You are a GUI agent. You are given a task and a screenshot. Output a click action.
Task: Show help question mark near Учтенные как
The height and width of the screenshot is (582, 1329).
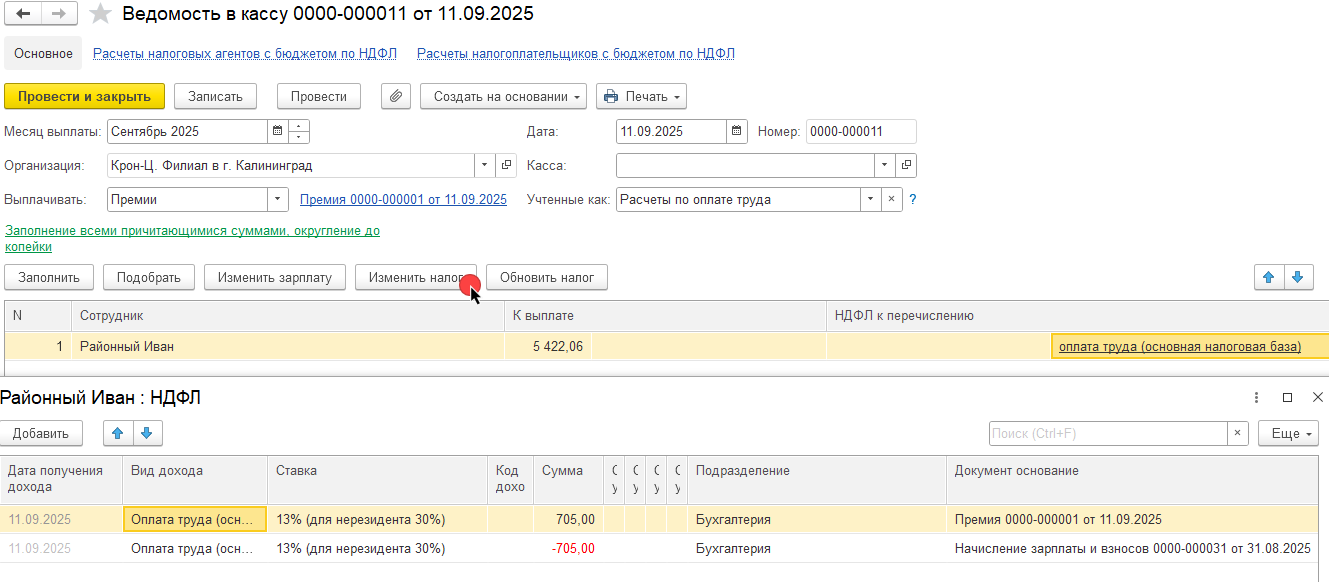coord(913,199)
